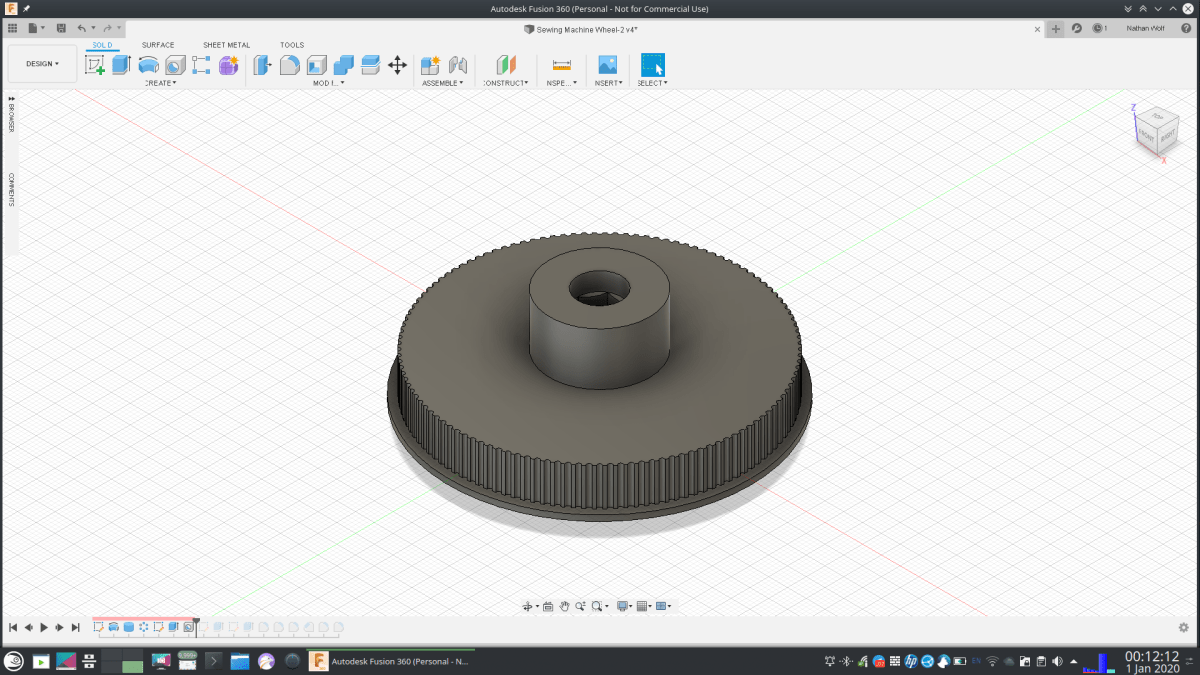Image resolution: width=1200 pixels, height=675 pixels.
Task: Open the extensions icon beside new tab
Action: (x=1077, y=29)
